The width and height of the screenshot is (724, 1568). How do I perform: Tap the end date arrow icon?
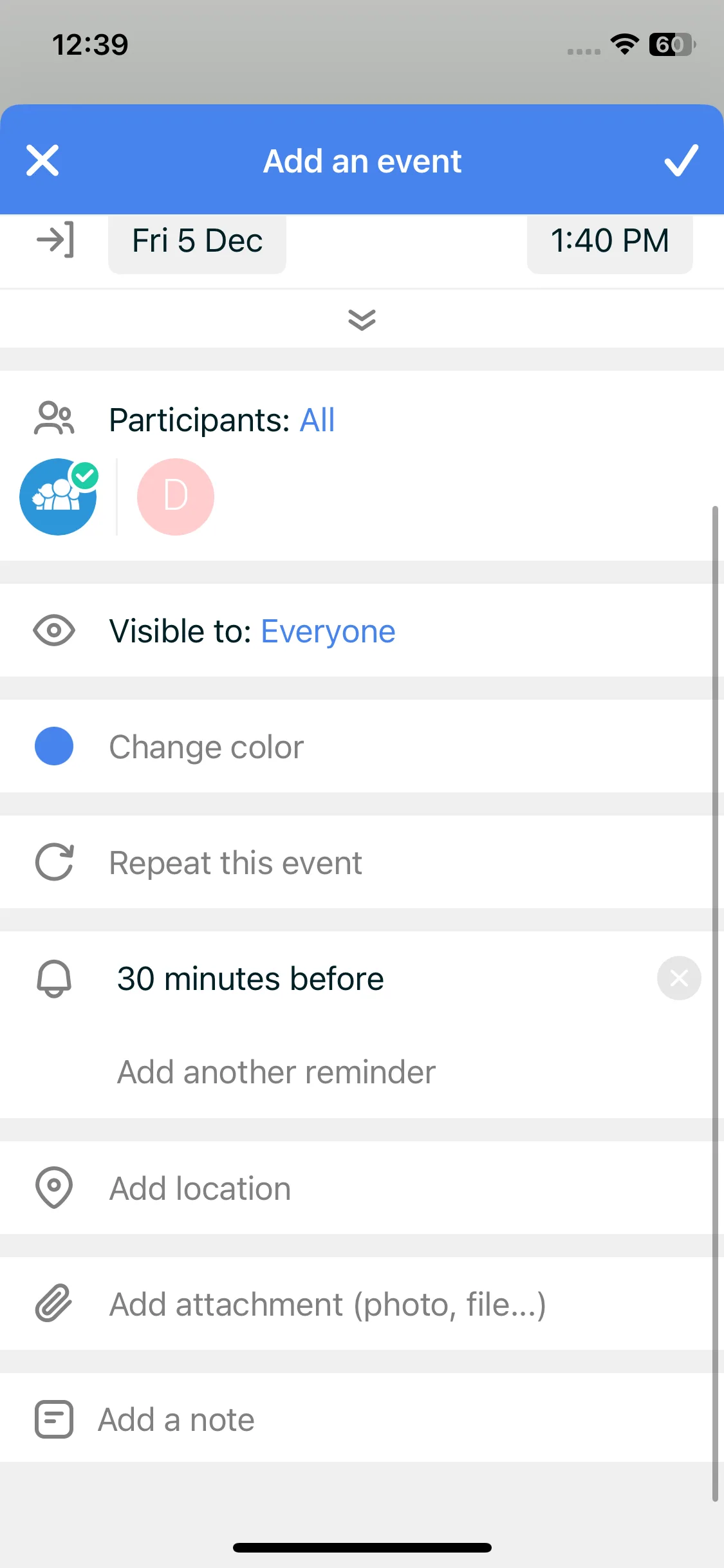55,240
